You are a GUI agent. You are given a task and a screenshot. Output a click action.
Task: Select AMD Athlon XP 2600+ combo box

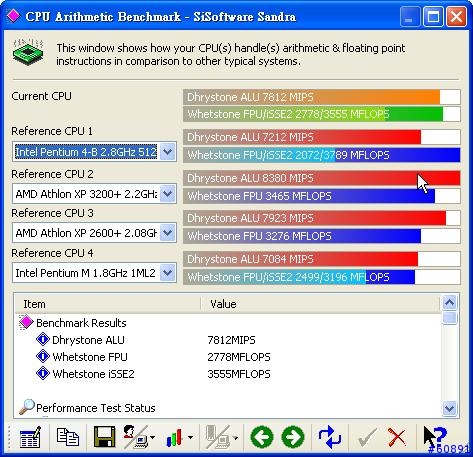pyautogui.click(x=94, y=233)
